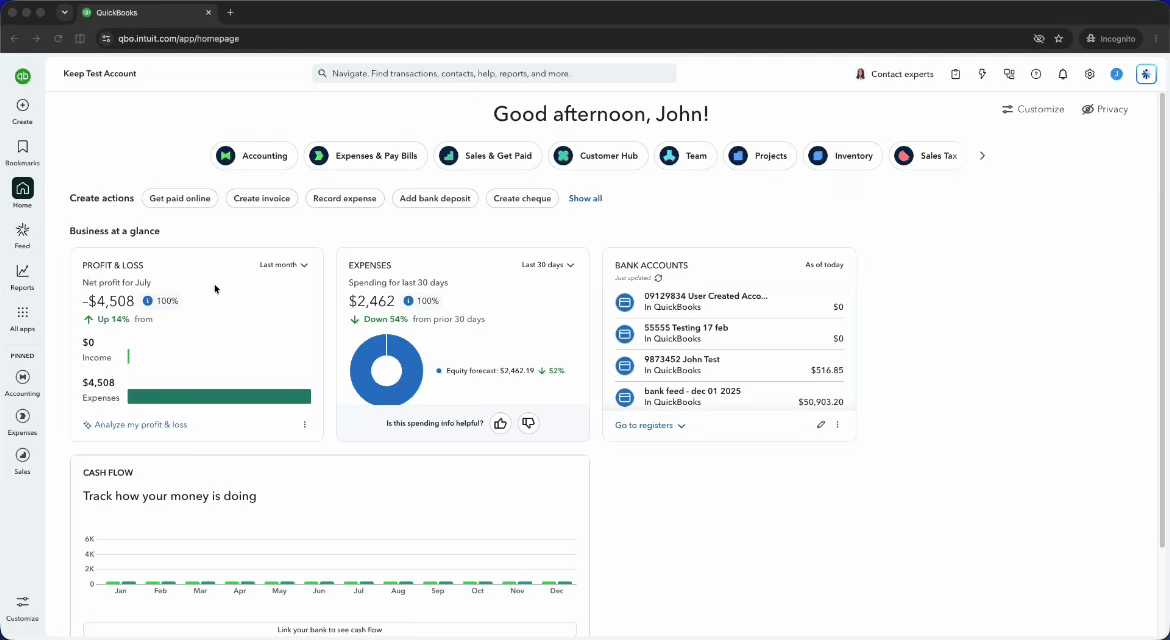Open a new browser tab
1170x640 pixels.
[231, 13]
